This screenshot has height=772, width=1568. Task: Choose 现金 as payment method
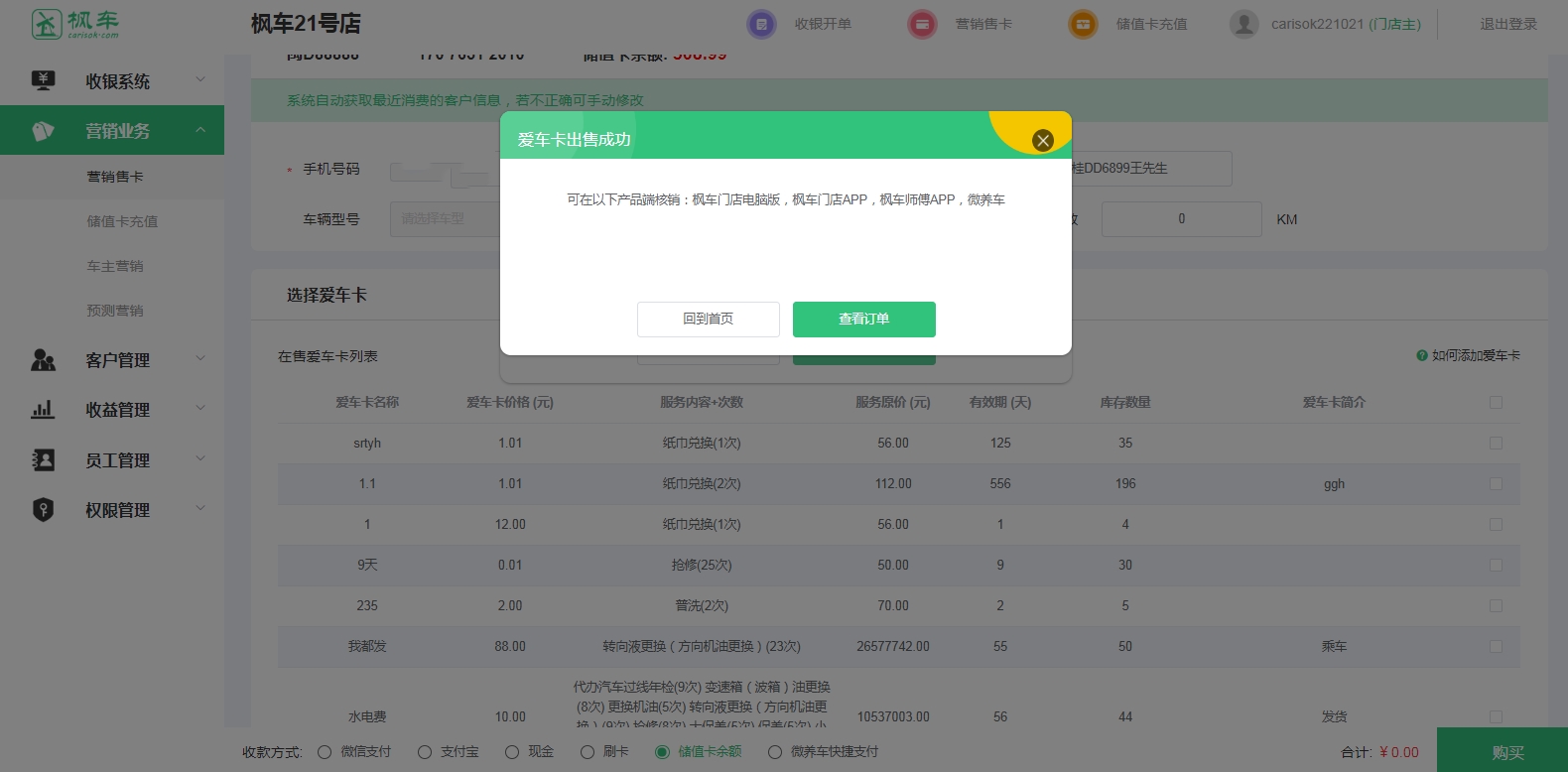click(x=512, y=752)
